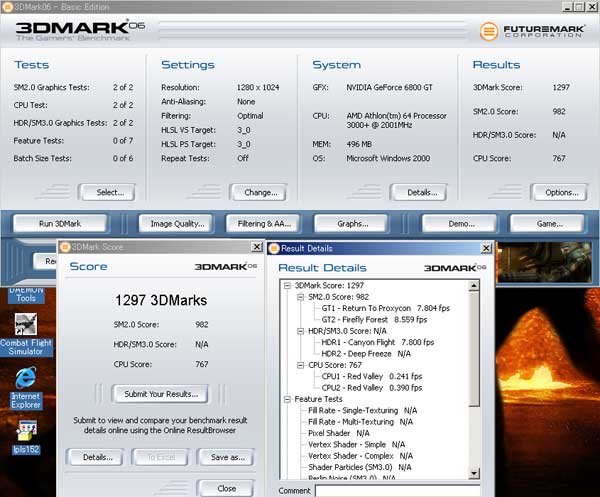Click the To Excel button
Image resolution: width=600 pixels, height=497 pixels.
pos(161,457)
